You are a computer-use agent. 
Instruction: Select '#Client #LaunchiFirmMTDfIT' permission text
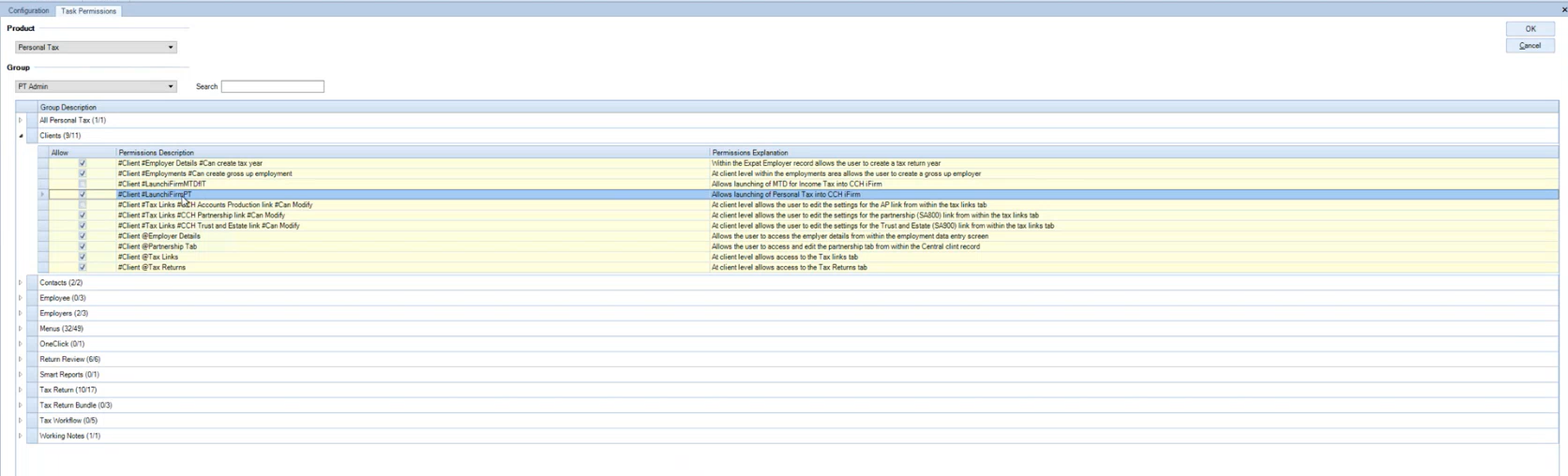click(x=161, y=184)
